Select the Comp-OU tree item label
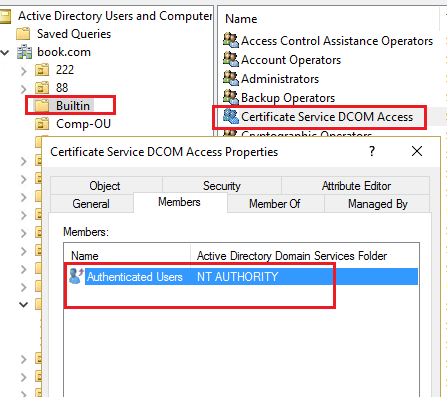Image resolution: width=447 pixels, height=397 pixels. [83, 124]
